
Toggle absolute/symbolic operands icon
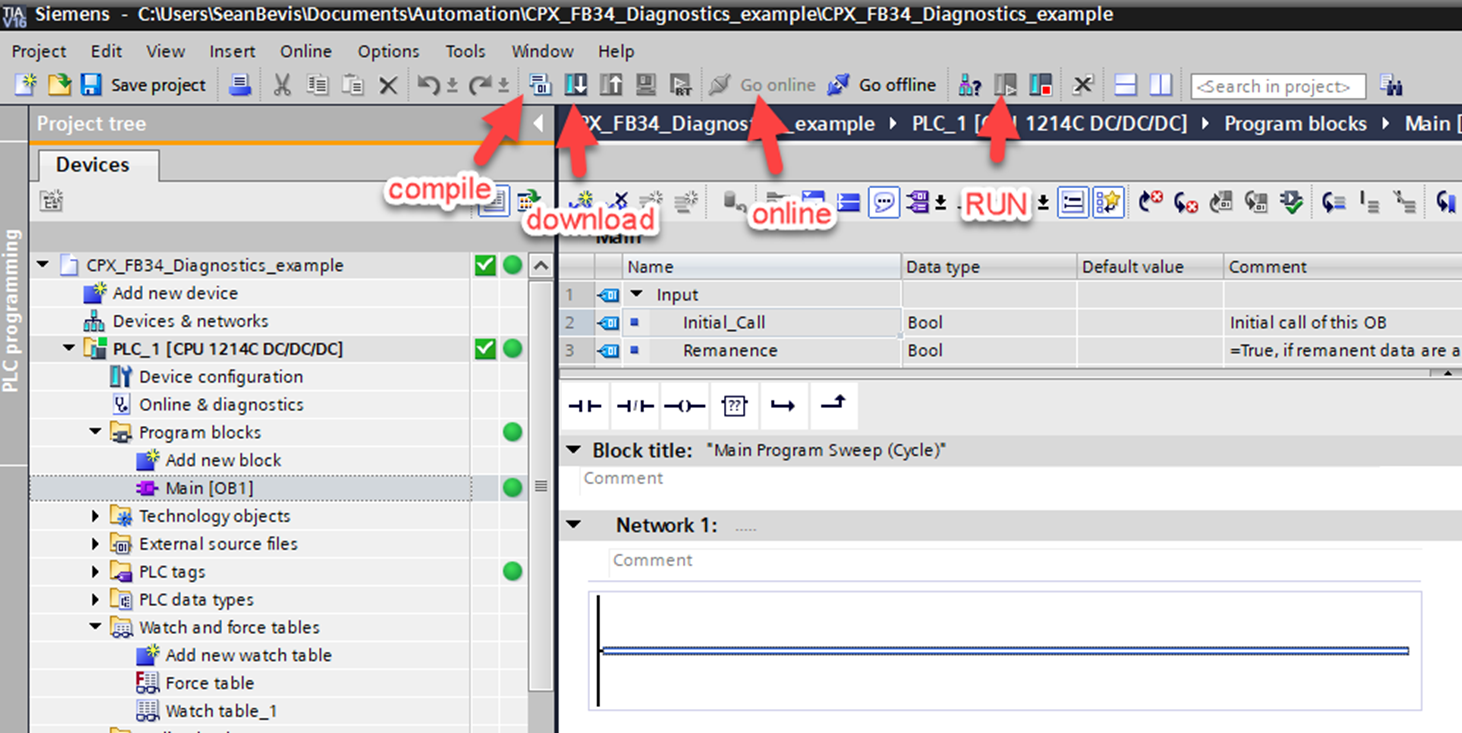click(x=919, y=203)
